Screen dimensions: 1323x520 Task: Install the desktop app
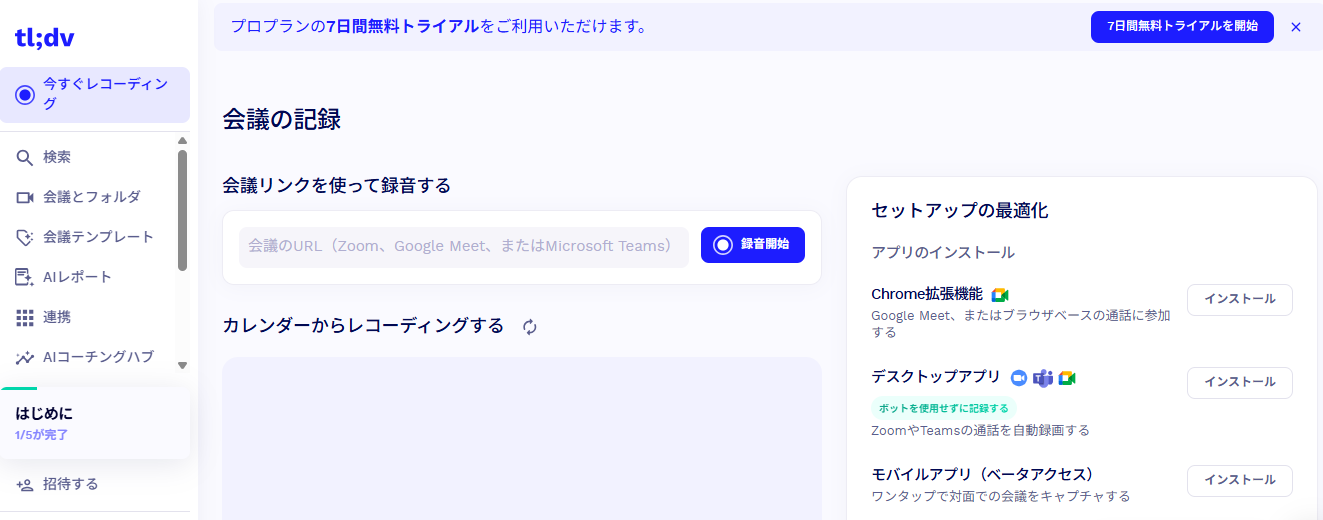click(x=1240, y=382)
